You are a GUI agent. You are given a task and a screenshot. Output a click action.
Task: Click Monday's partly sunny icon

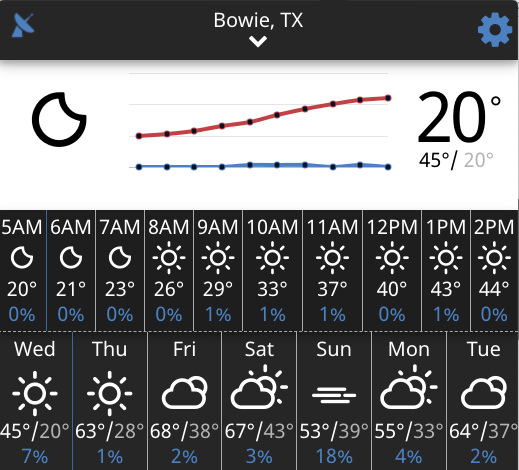click(409, 387)
